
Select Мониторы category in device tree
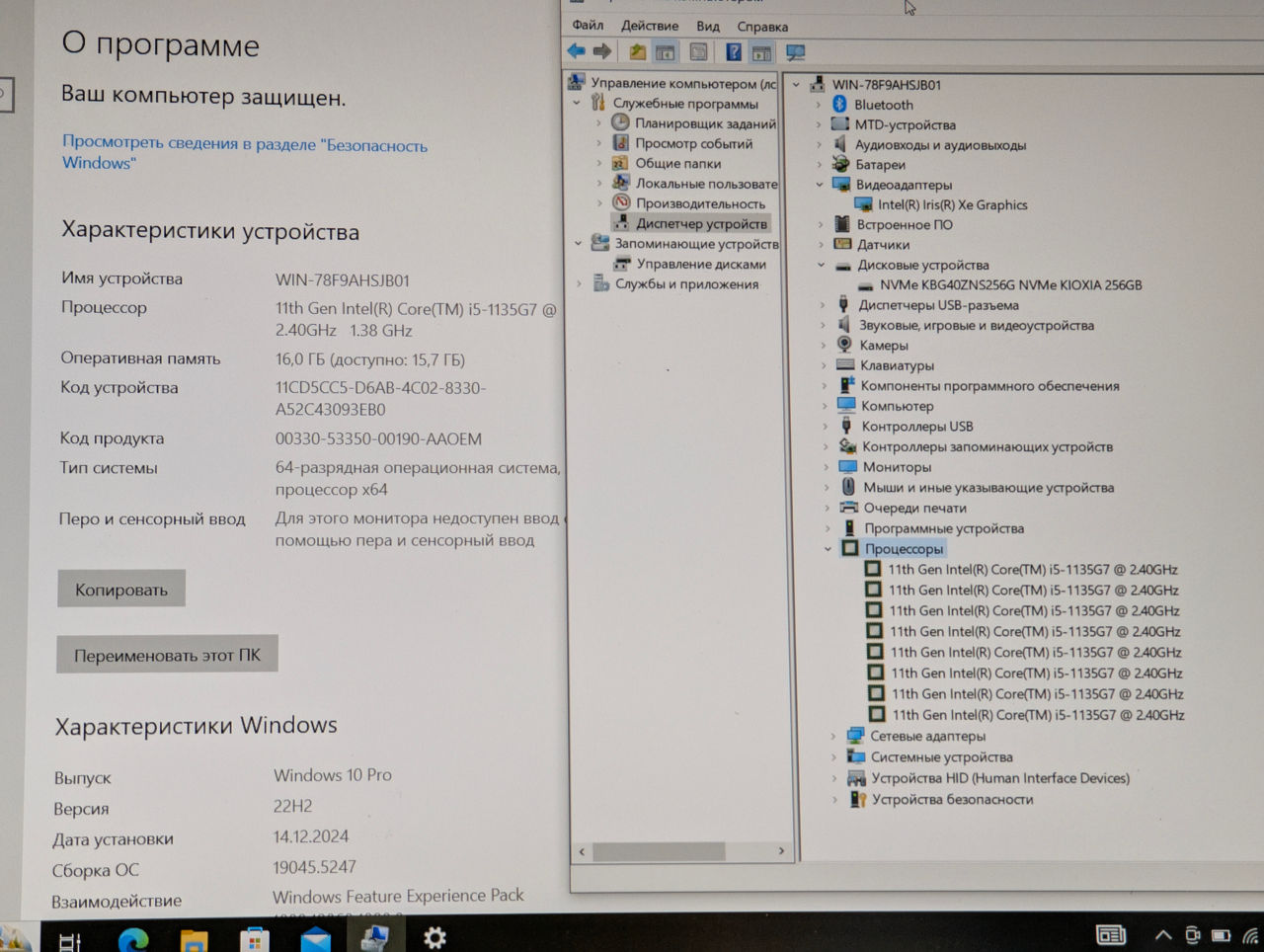[x=897, y=467]
